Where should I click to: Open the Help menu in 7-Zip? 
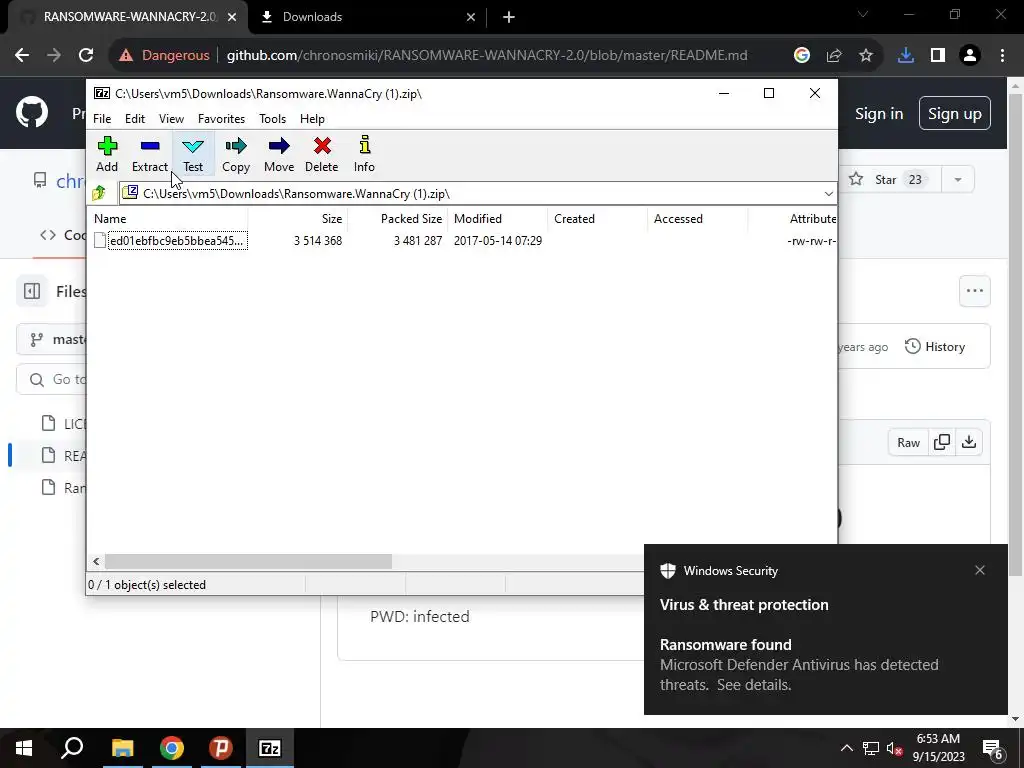[312, 119]
